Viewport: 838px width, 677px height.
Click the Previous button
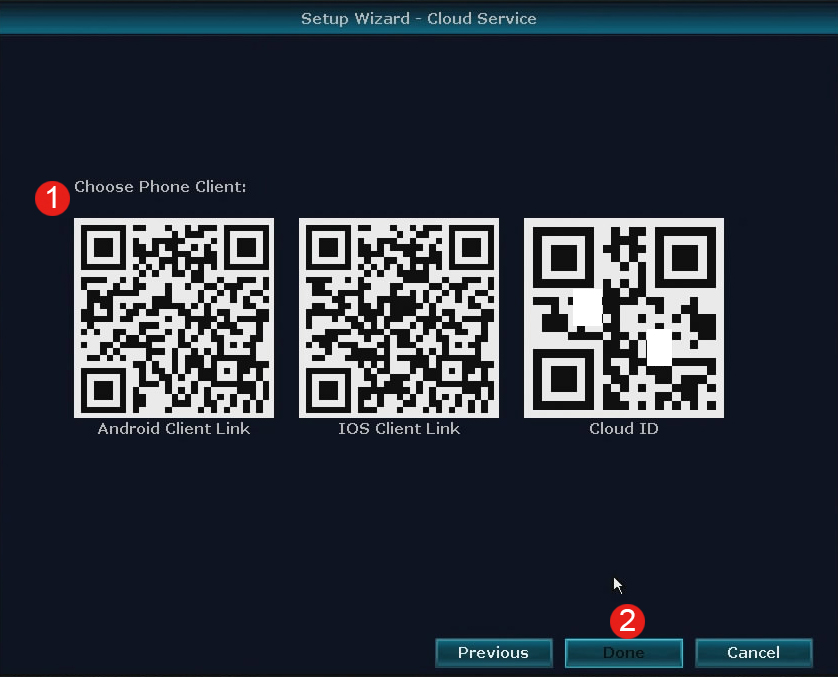point(493,652)
